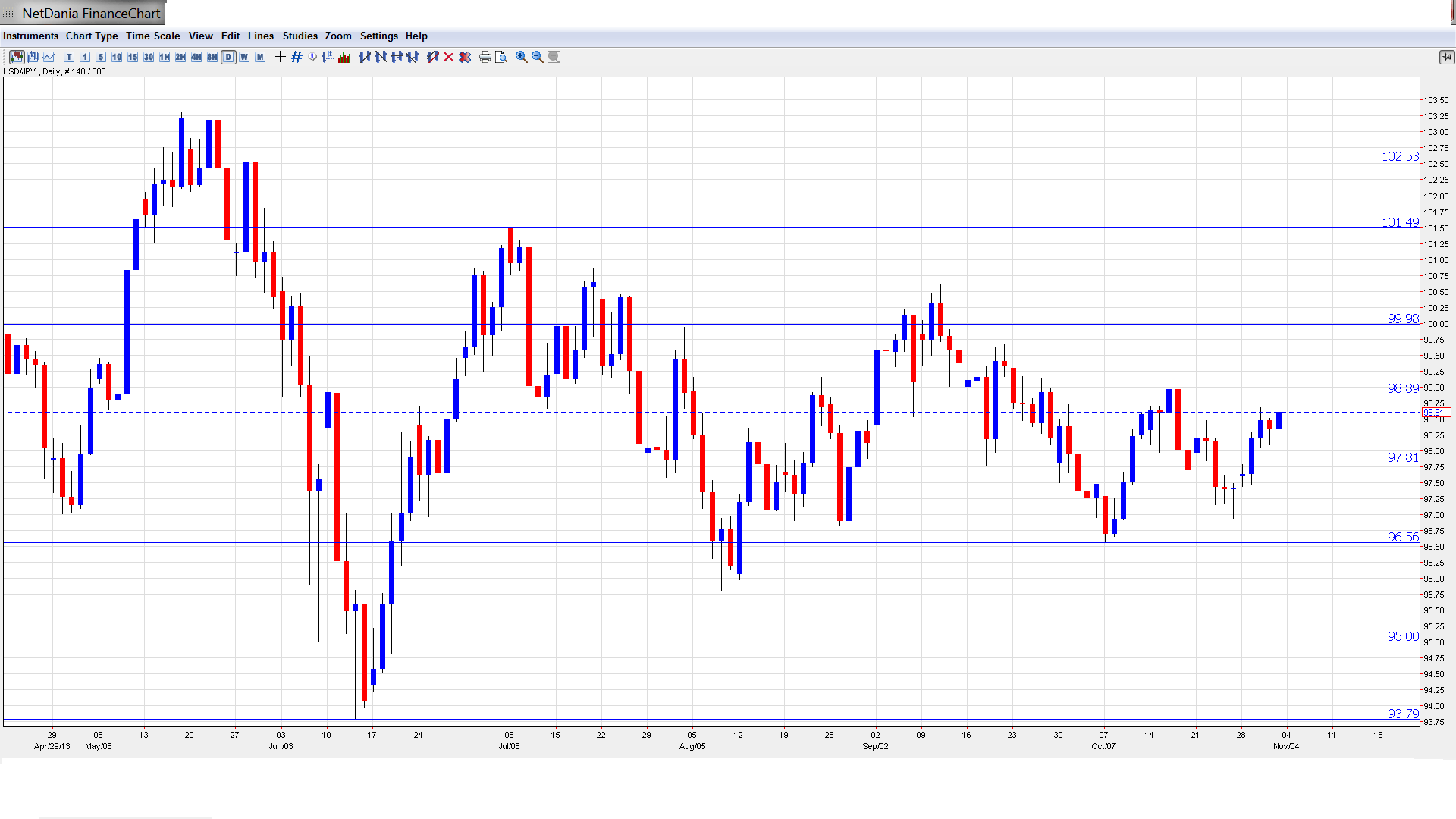Select the candlestick chart type icon
The height and width of the screenshot is (819, 1456).
[x=17, y=57]
